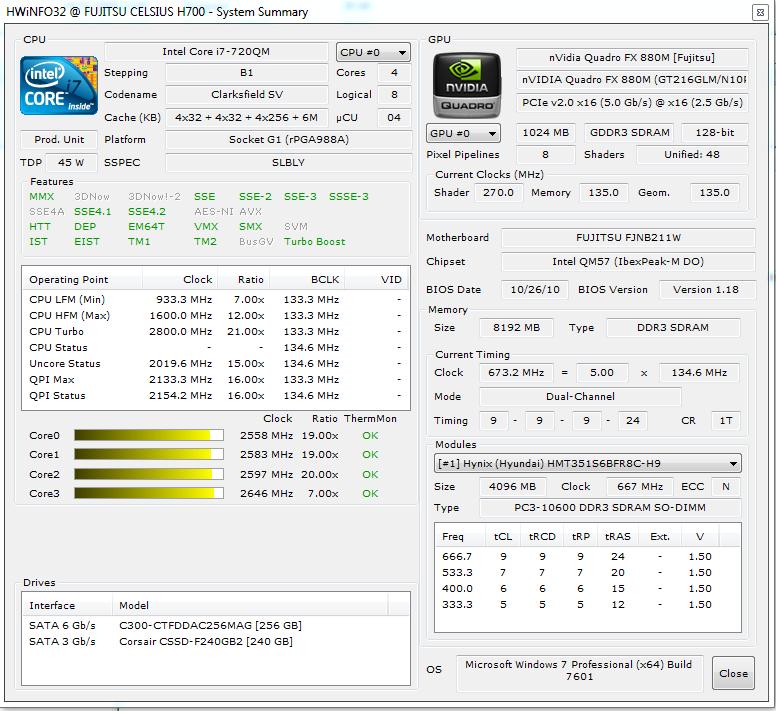The height and width of the screenshot is (711, 776).
Task: Click the Close button
Action: 733,673
